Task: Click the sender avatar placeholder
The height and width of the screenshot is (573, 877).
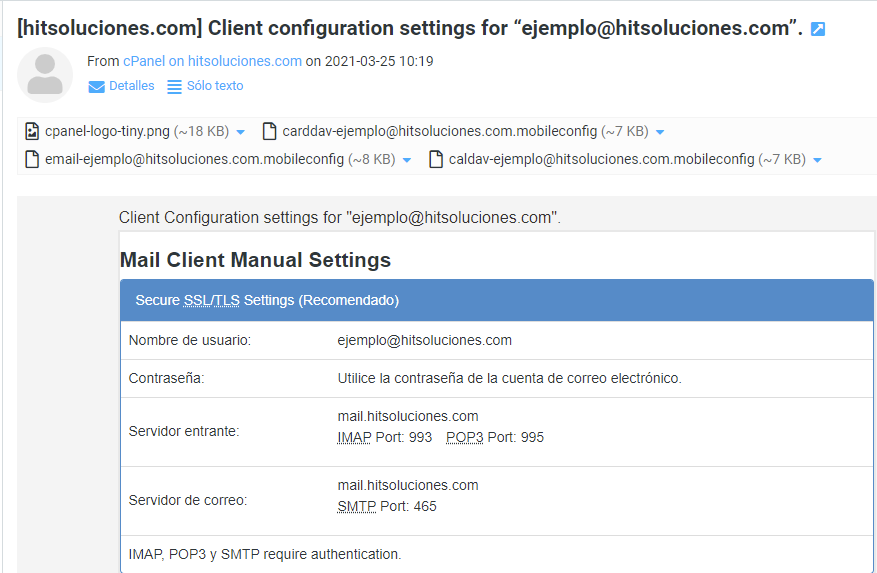Action: tap(45, 75)
